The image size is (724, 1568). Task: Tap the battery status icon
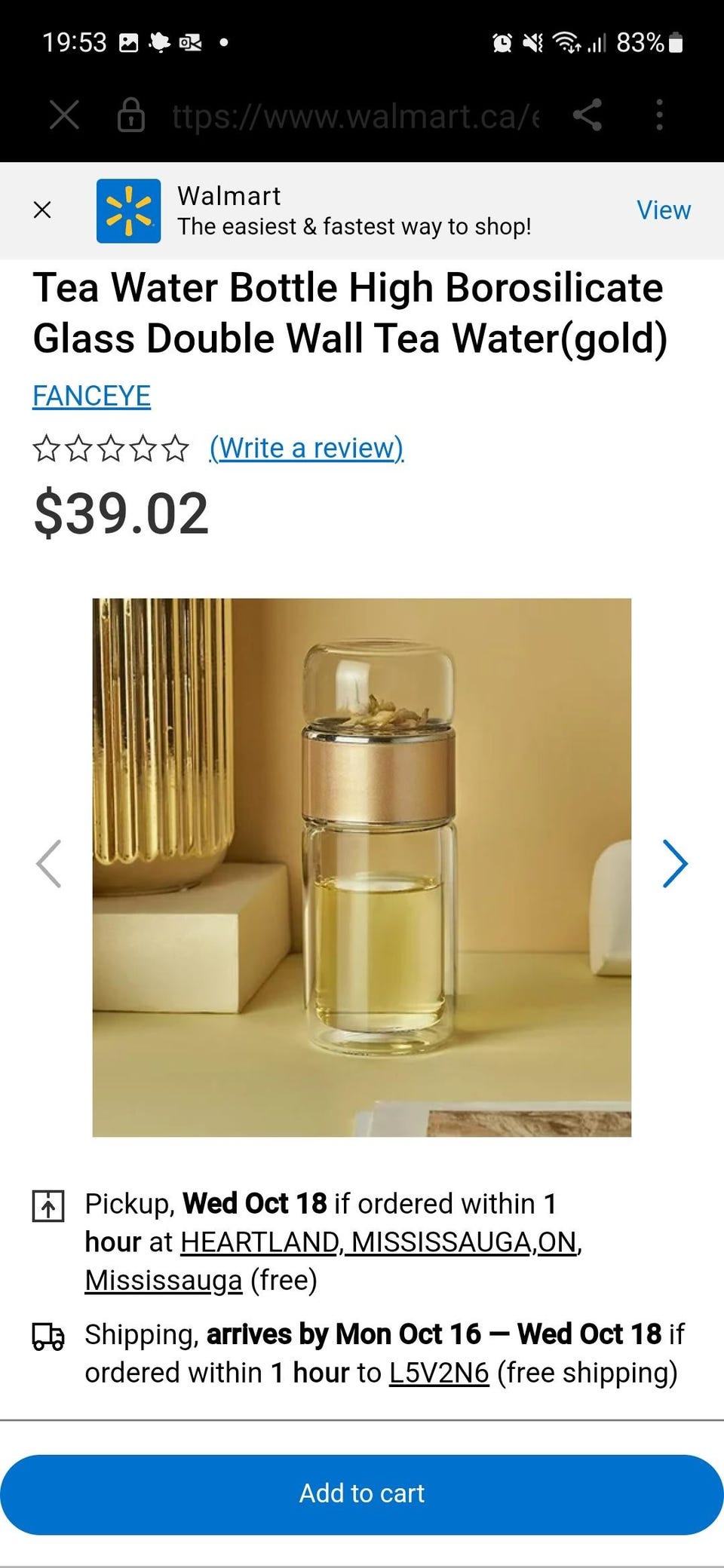(x=676, y=43)
